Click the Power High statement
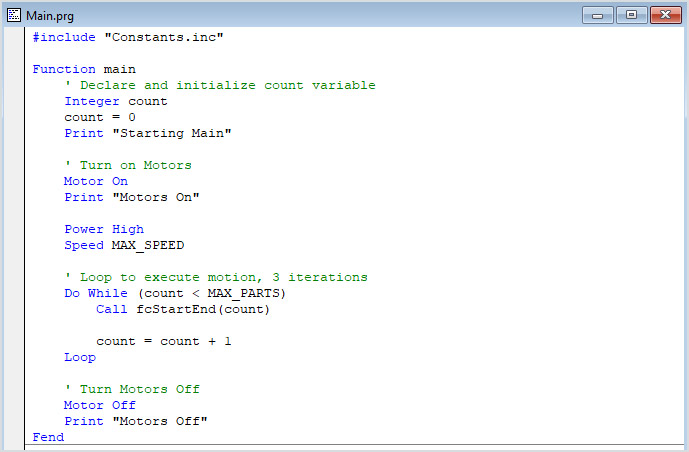This screenshot has width=689, height=452. tap(104, 229)
